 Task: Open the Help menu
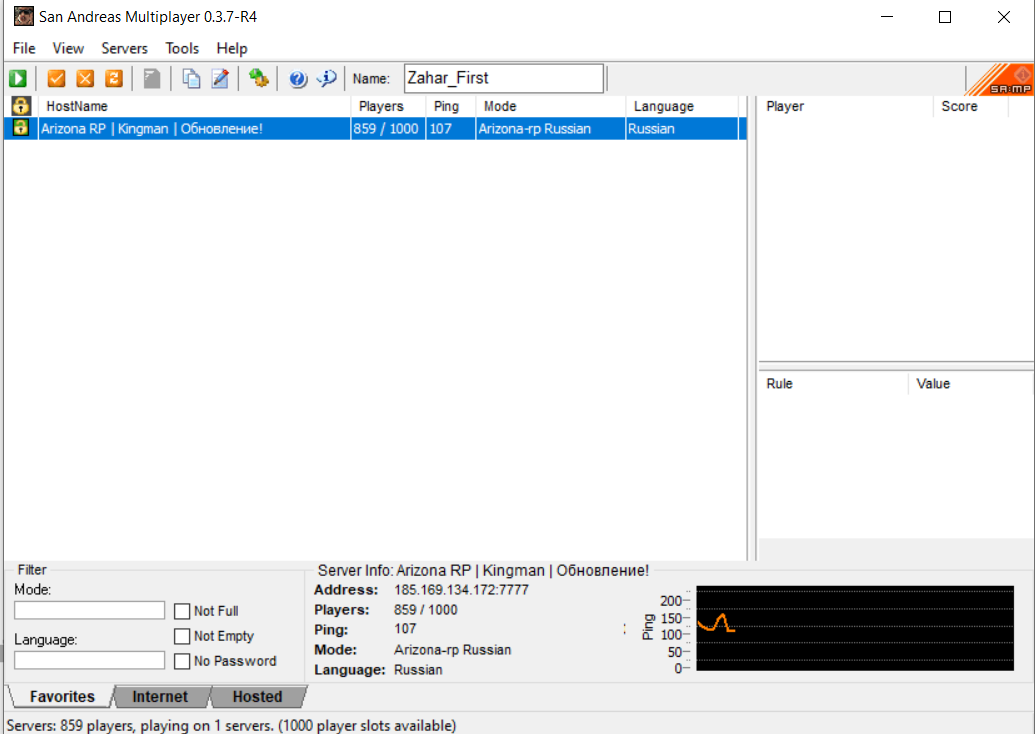point(232,48)
